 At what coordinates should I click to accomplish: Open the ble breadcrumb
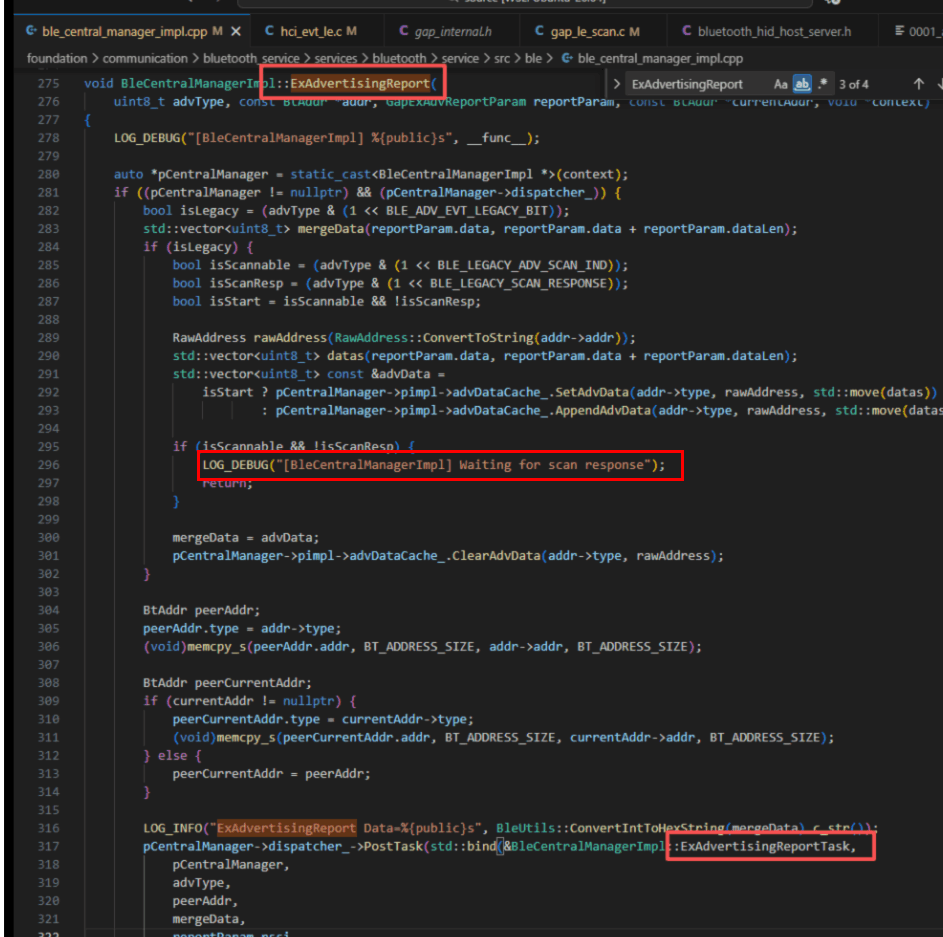533,58
